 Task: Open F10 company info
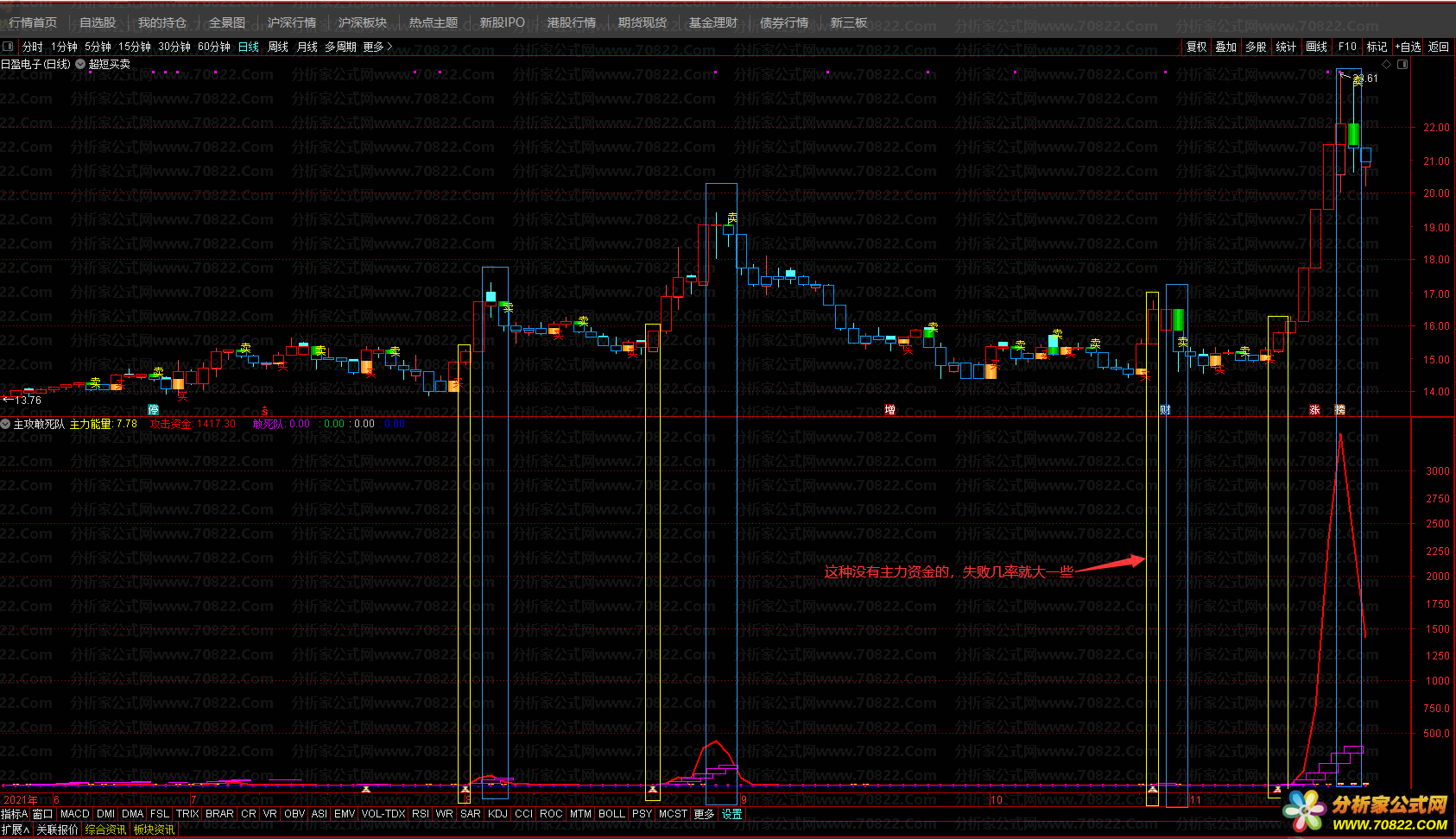click(1347, 47)
